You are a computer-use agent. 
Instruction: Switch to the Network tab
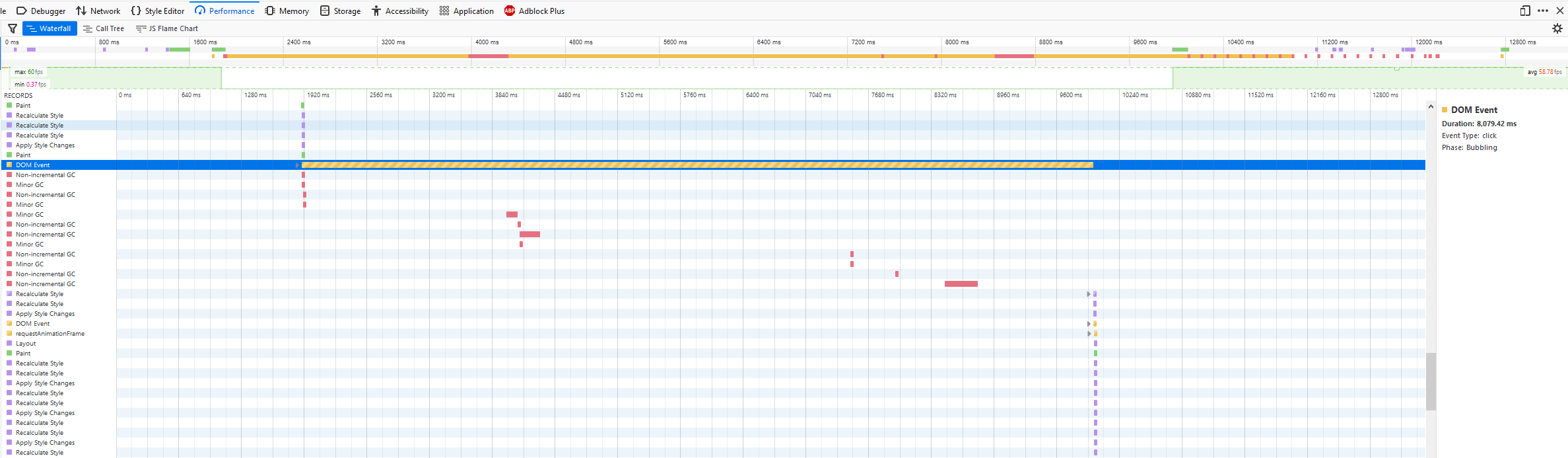pyautogui.click(x=98, y=11)
